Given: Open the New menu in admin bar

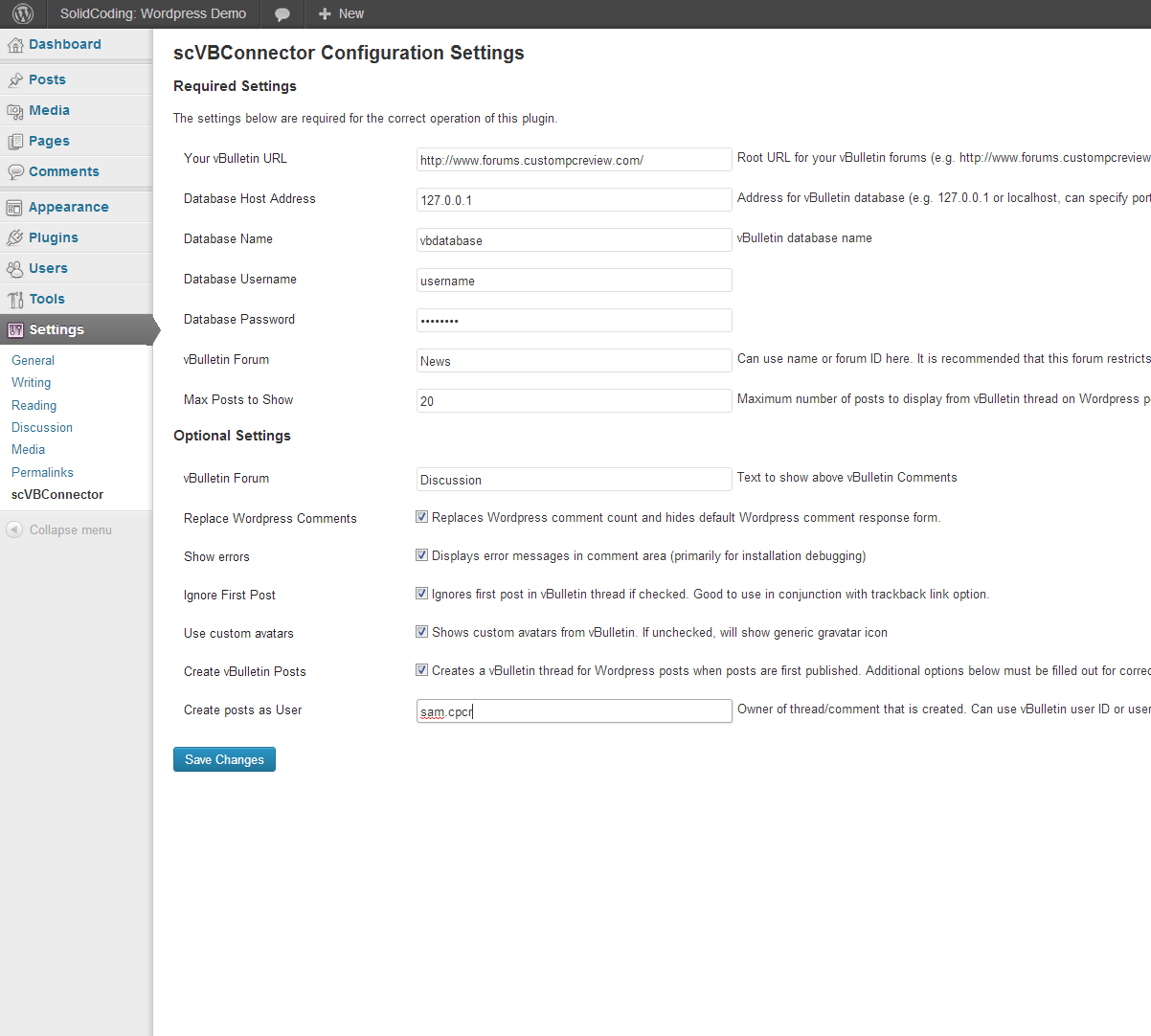Looking at the screenshot, I should click(341, 14).
